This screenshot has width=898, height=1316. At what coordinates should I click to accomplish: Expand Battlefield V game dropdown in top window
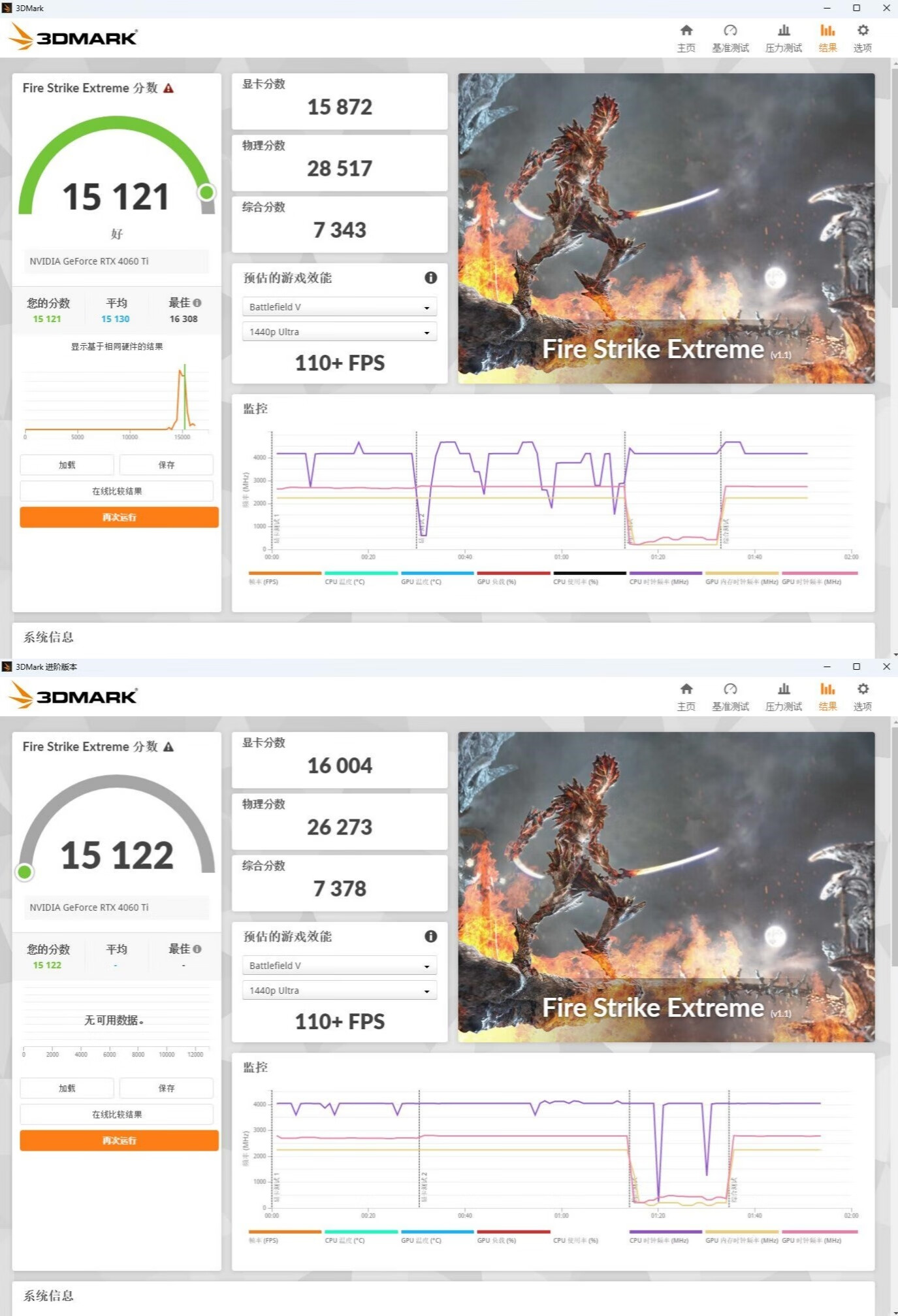point(340,307)
